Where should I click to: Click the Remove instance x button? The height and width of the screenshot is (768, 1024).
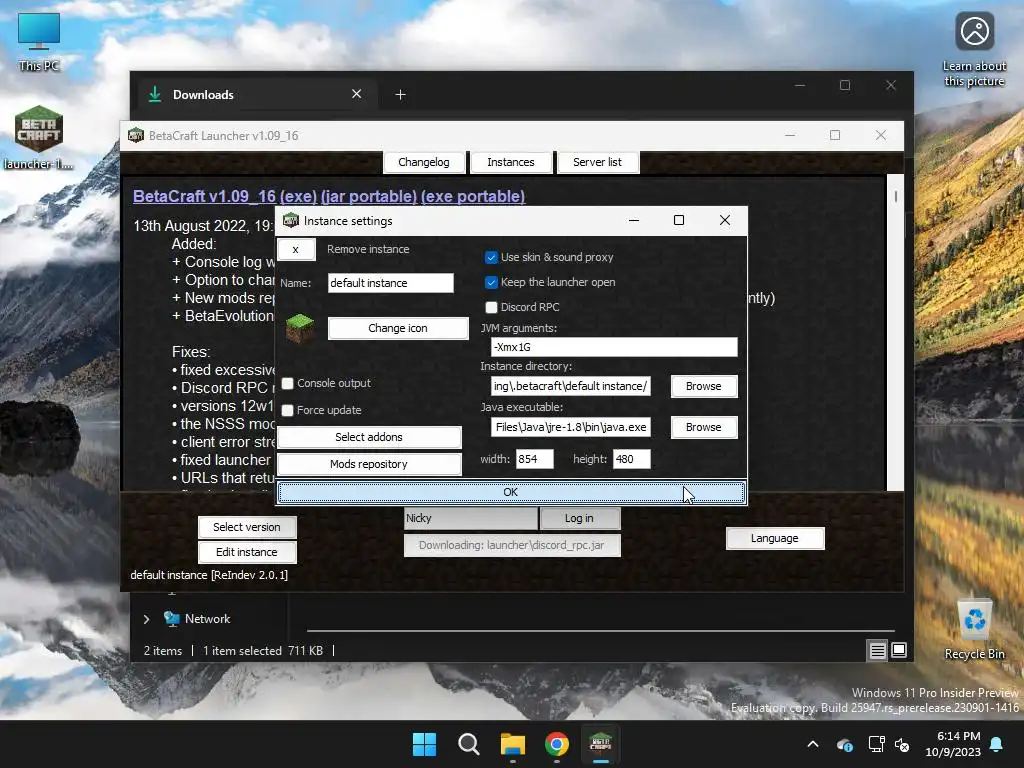[x=296, y=249]
